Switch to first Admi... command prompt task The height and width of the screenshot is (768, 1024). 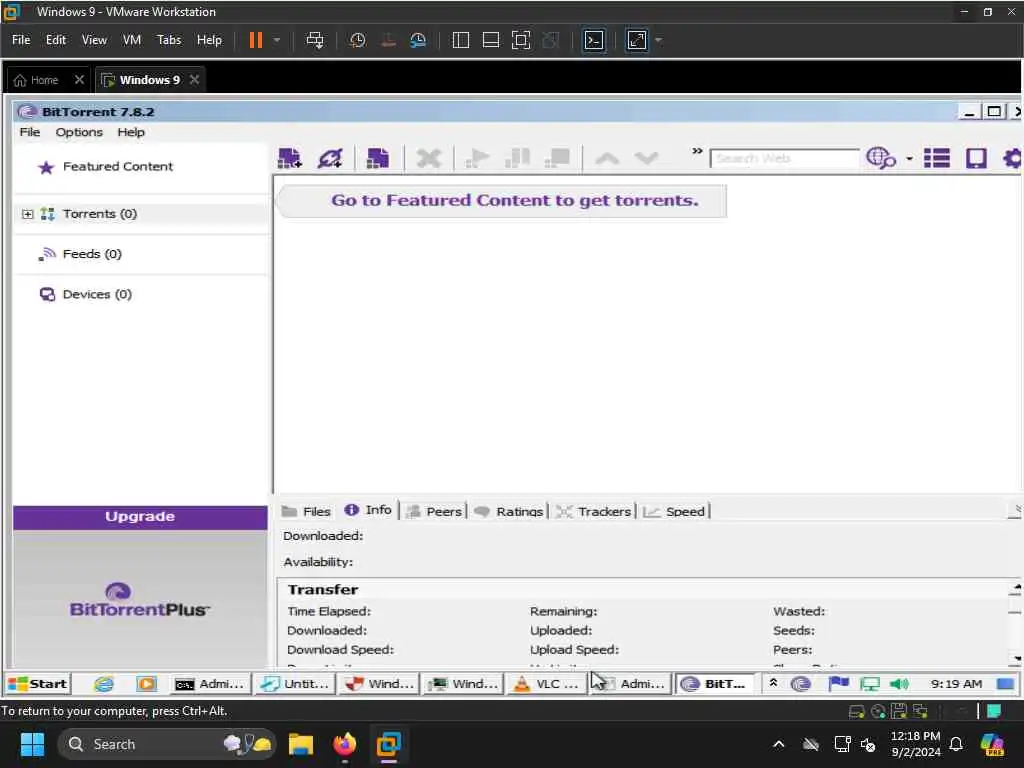pos(210,684)
